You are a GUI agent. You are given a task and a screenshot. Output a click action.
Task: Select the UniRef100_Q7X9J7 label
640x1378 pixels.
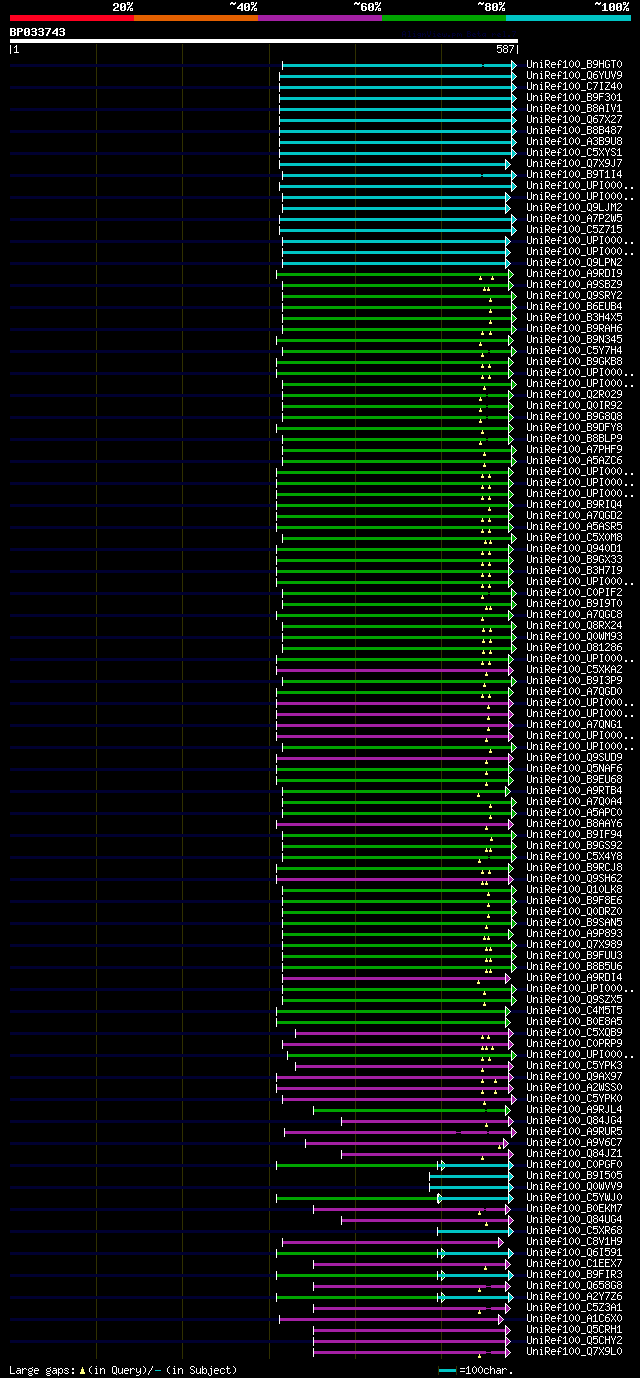click(x=573, y=163)
